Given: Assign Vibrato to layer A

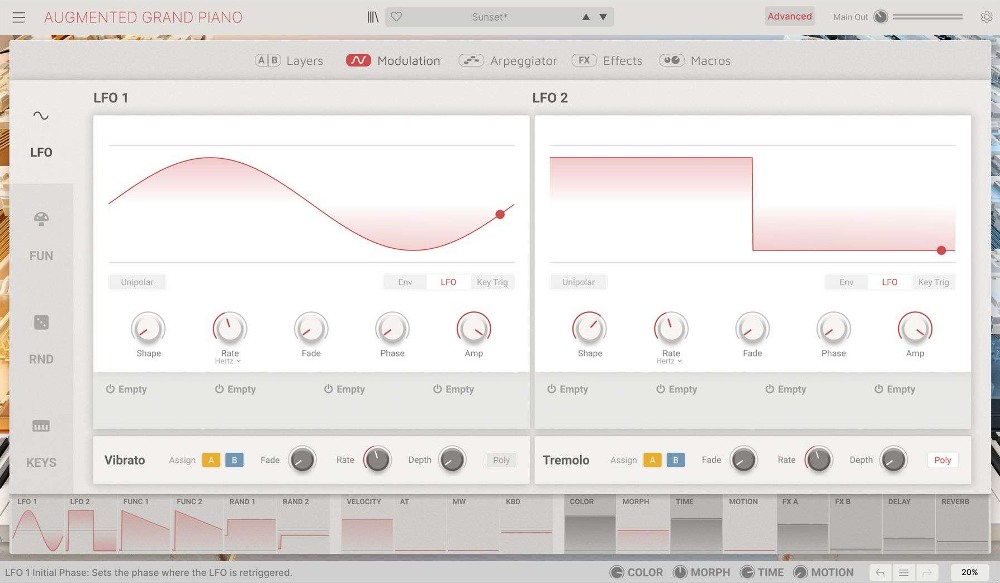Looking at the screenshot, I should point(210,460).
